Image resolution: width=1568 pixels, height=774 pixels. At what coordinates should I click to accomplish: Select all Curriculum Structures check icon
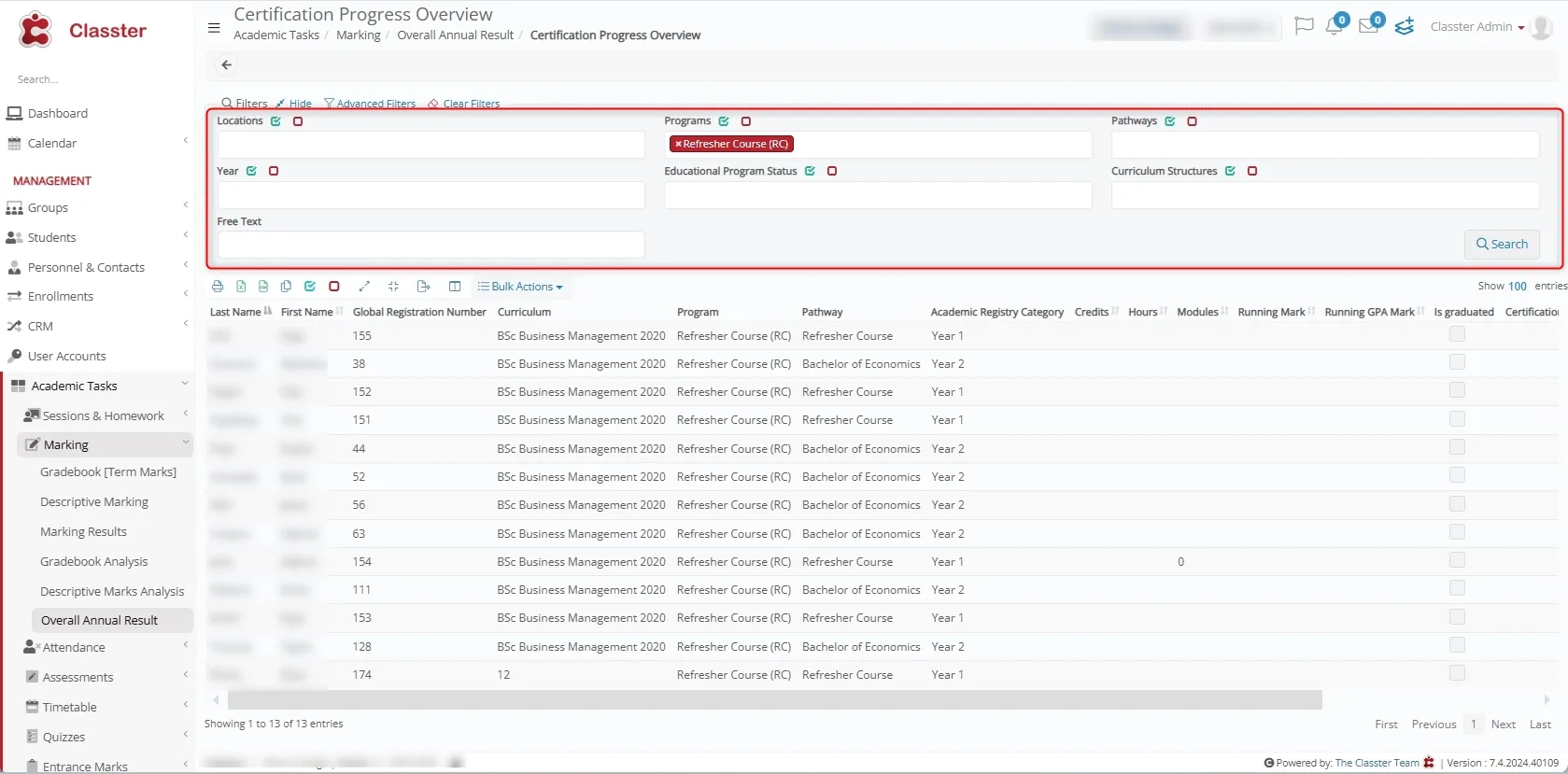1230,171
